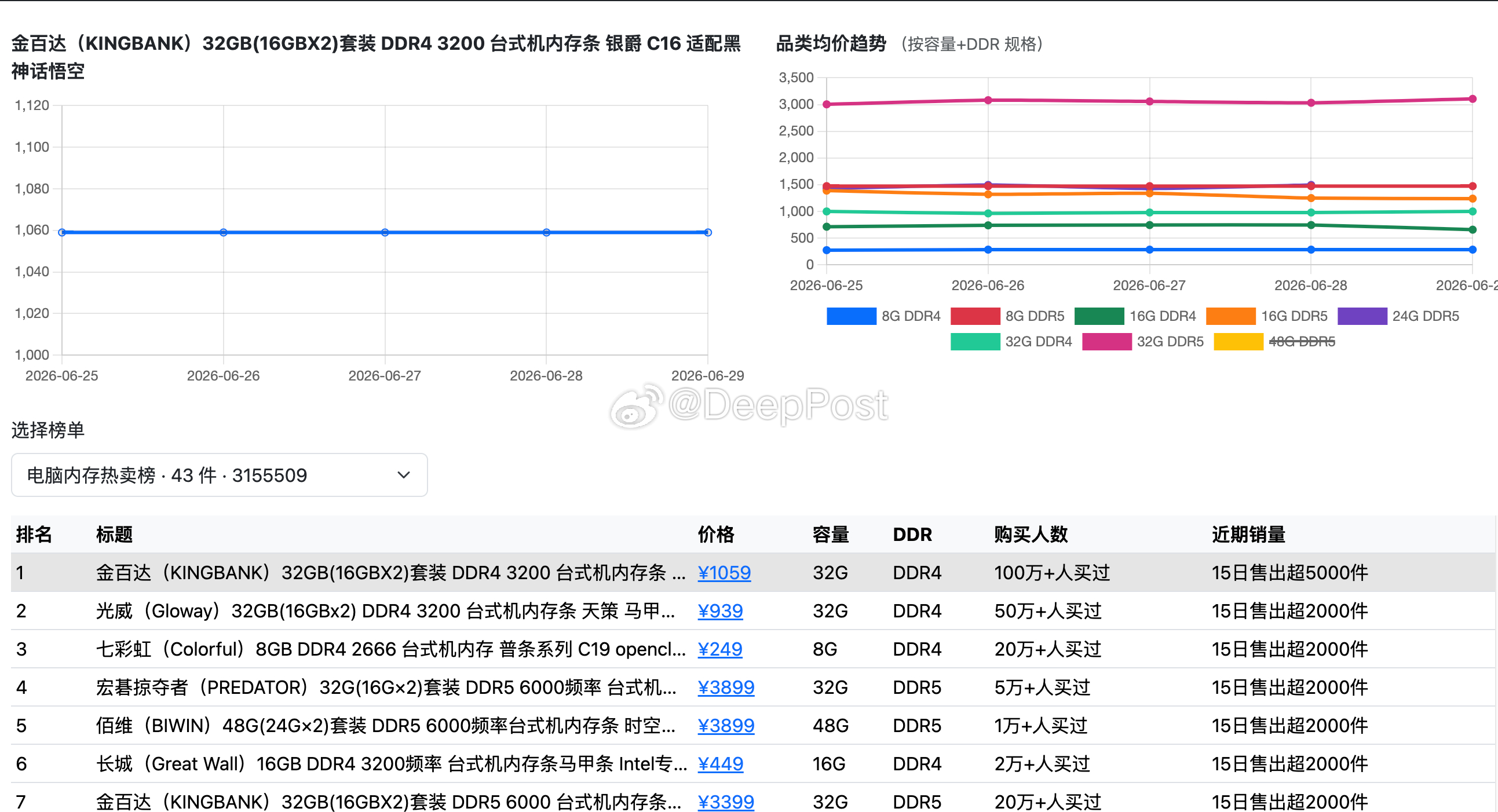Toggle the 32G DDR4 teal legend swatch
1498x812 pixels.
coord(975,341)
